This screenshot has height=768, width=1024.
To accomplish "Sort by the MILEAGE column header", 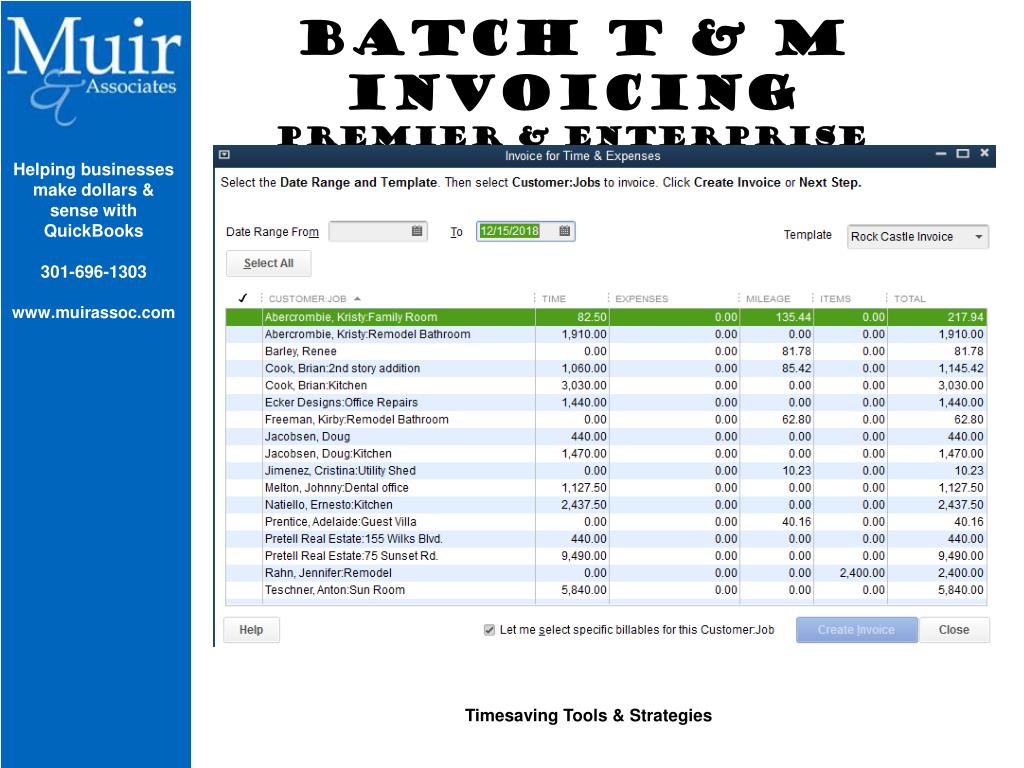I will coord(768,298).
